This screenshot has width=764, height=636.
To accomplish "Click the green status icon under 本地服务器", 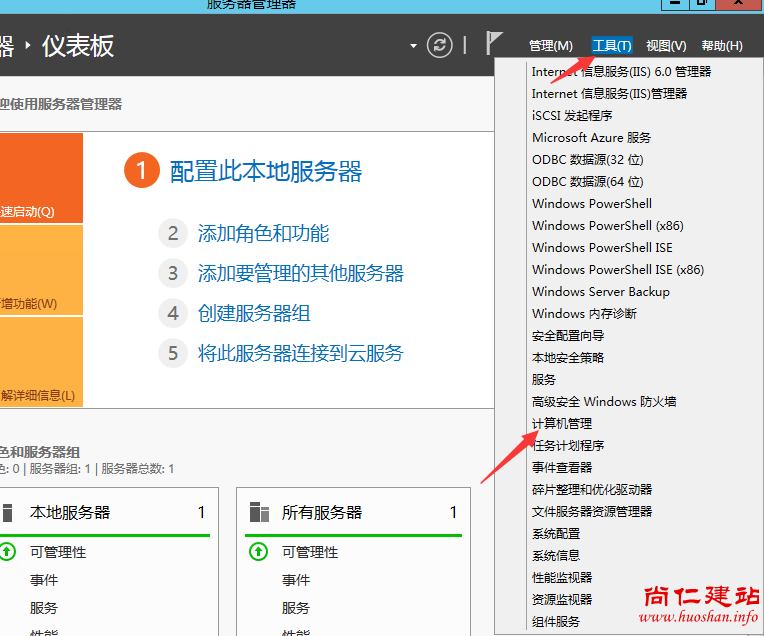I will [x=8, y=552].
